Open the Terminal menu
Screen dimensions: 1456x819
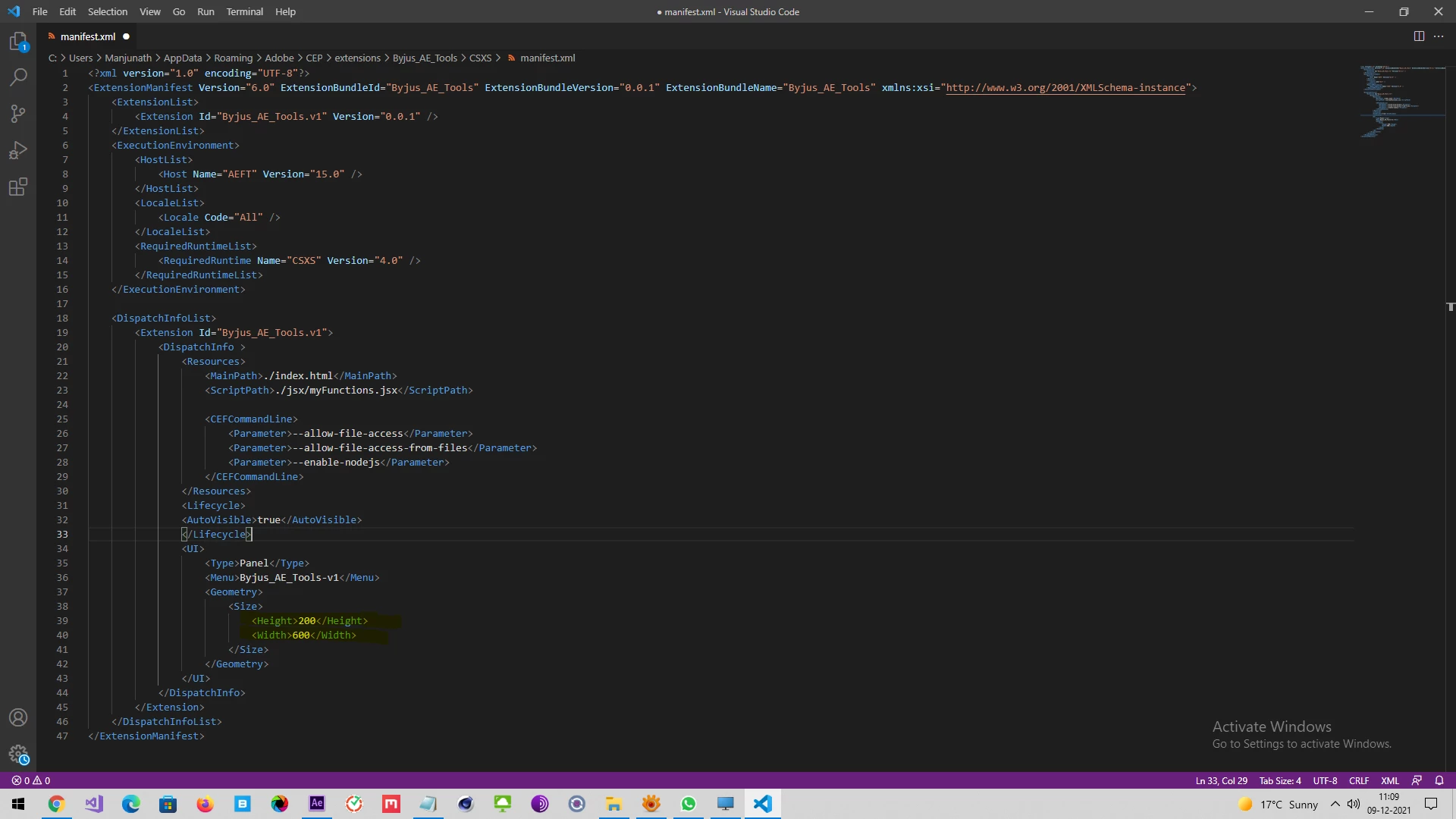244,11
